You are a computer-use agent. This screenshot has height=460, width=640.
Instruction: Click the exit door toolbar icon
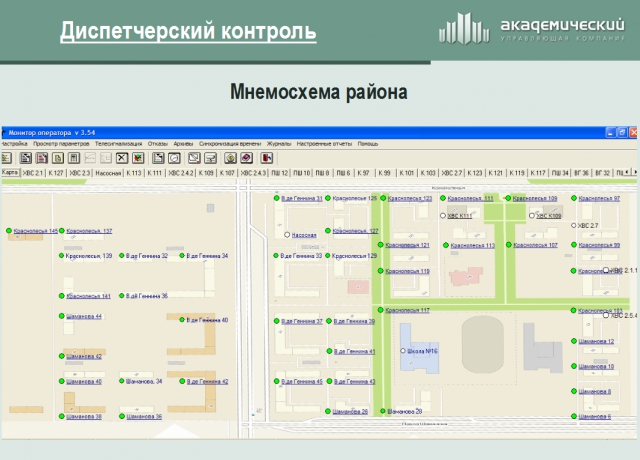click(x=267, y=158)
